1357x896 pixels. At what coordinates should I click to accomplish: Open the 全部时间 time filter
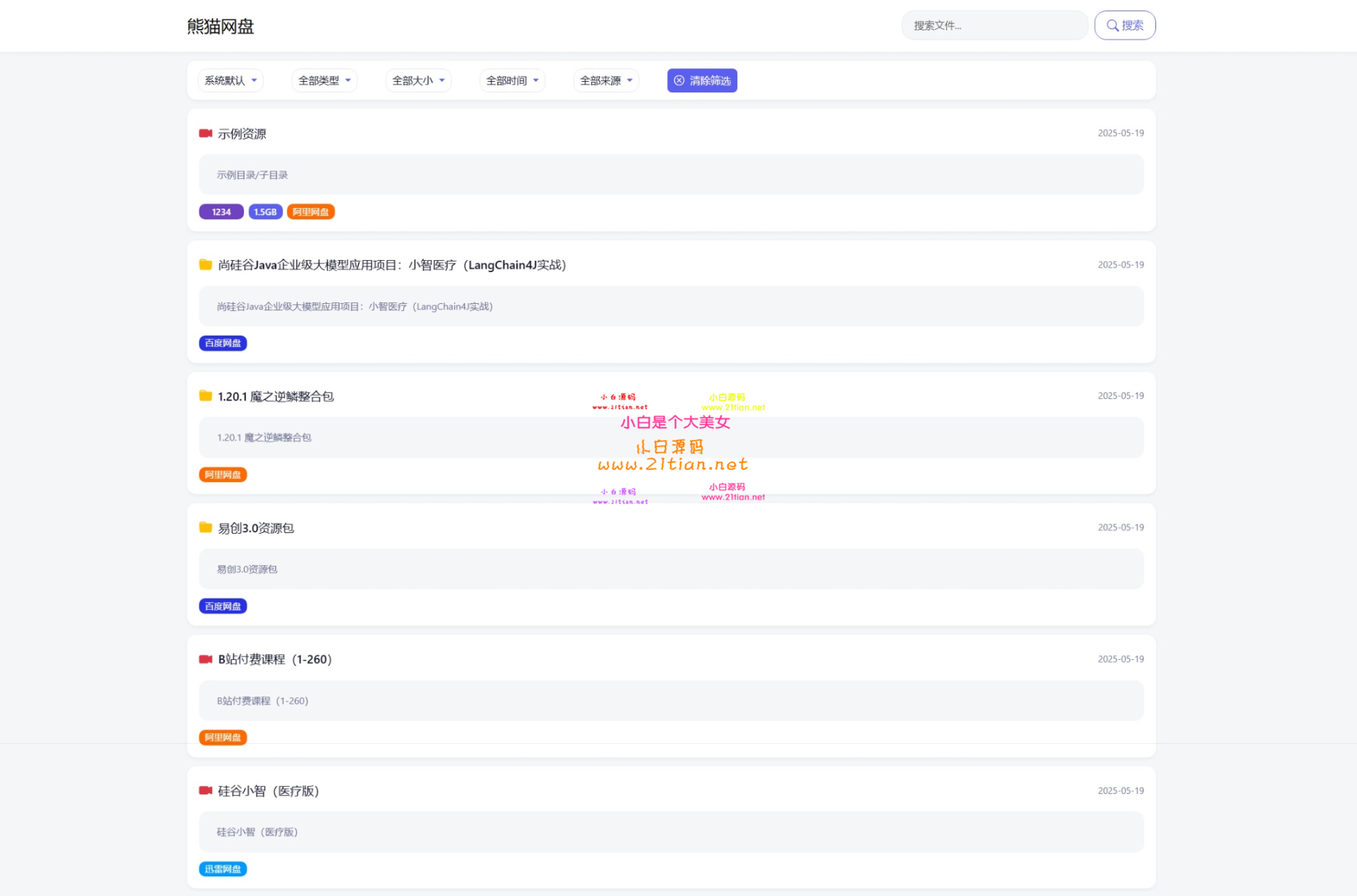click(512, 80)
